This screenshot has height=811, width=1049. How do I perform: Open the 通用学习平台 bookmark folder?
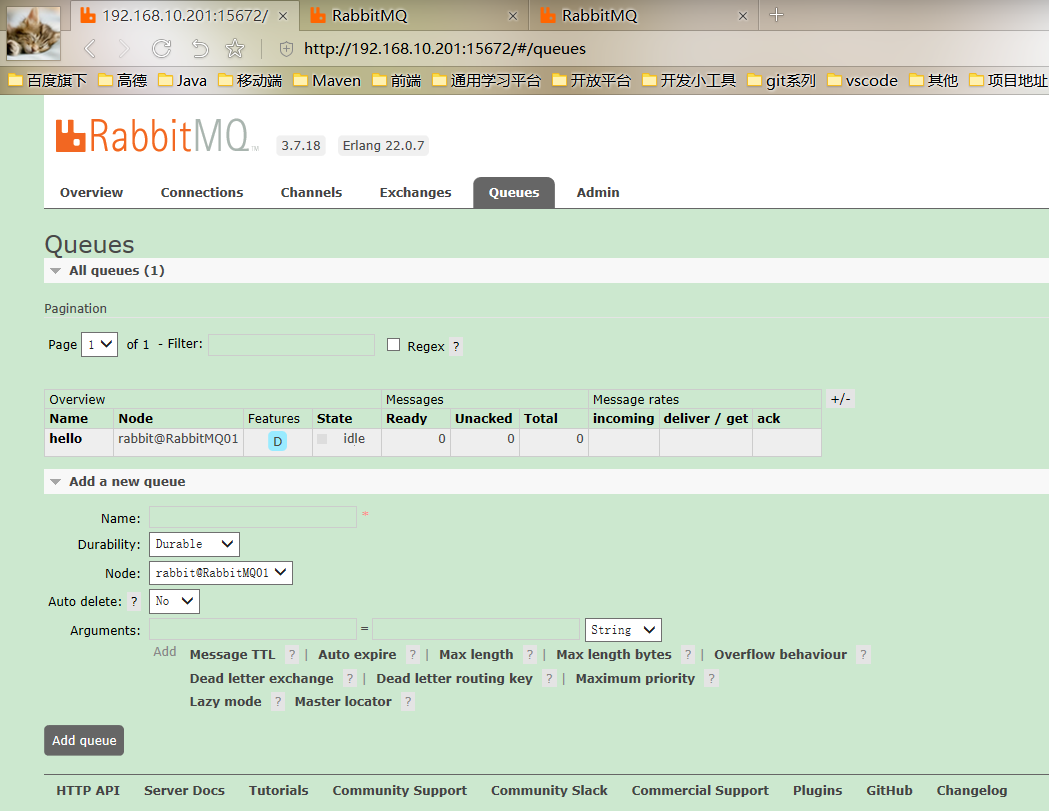[x=486, y=81]
